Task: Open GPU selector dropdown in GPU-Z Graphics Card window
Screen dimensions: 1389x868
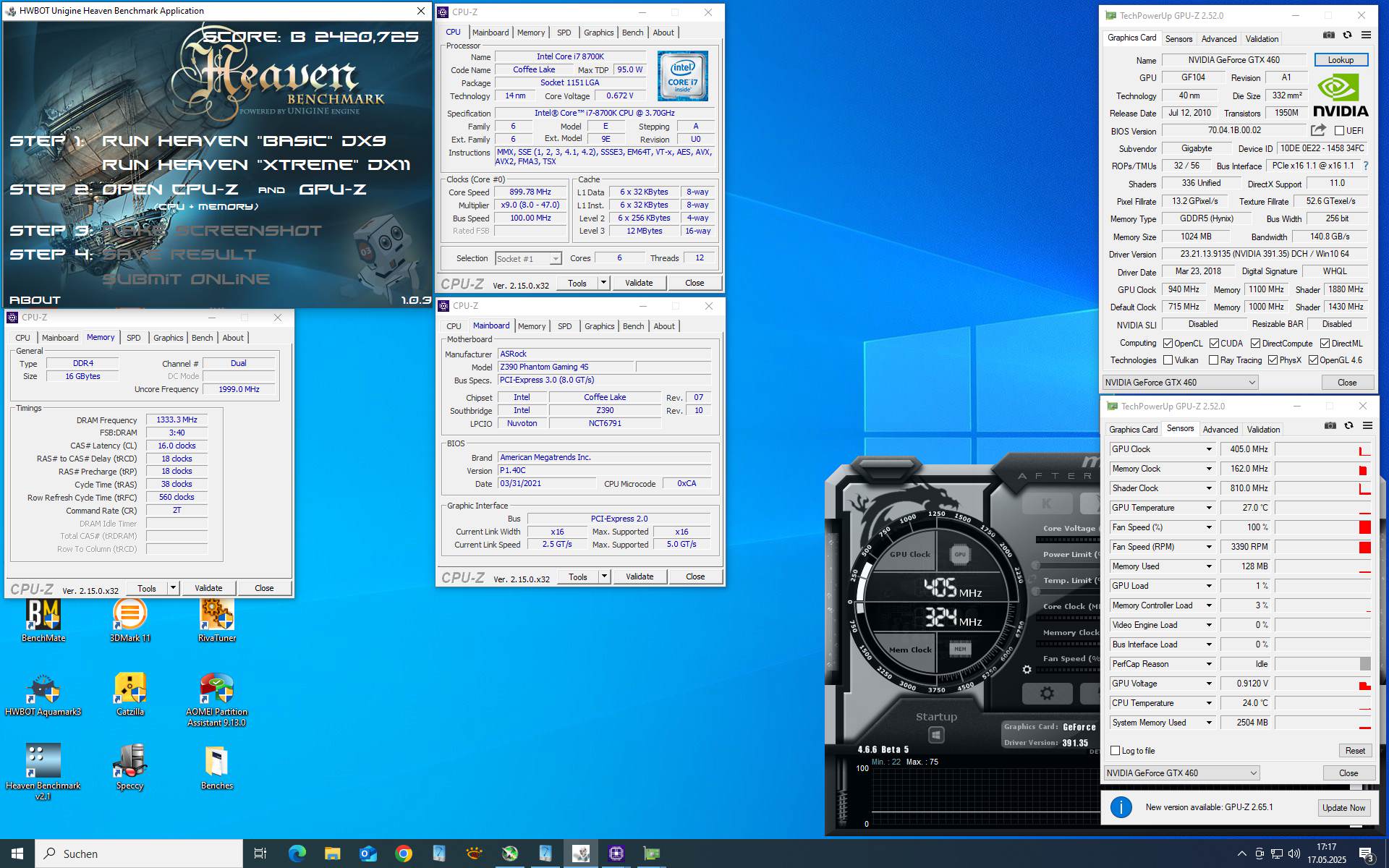Action: 1180,383
